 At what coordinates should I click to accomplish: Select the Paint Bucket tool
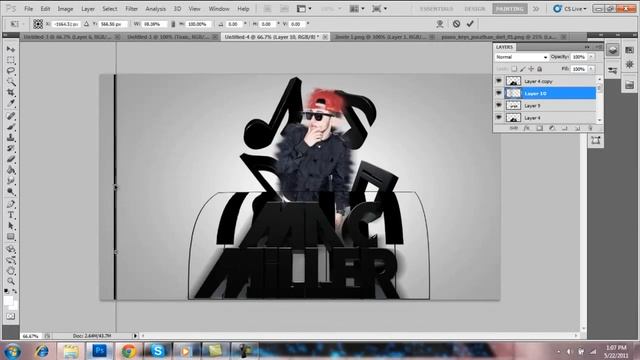tap(11, 171)
